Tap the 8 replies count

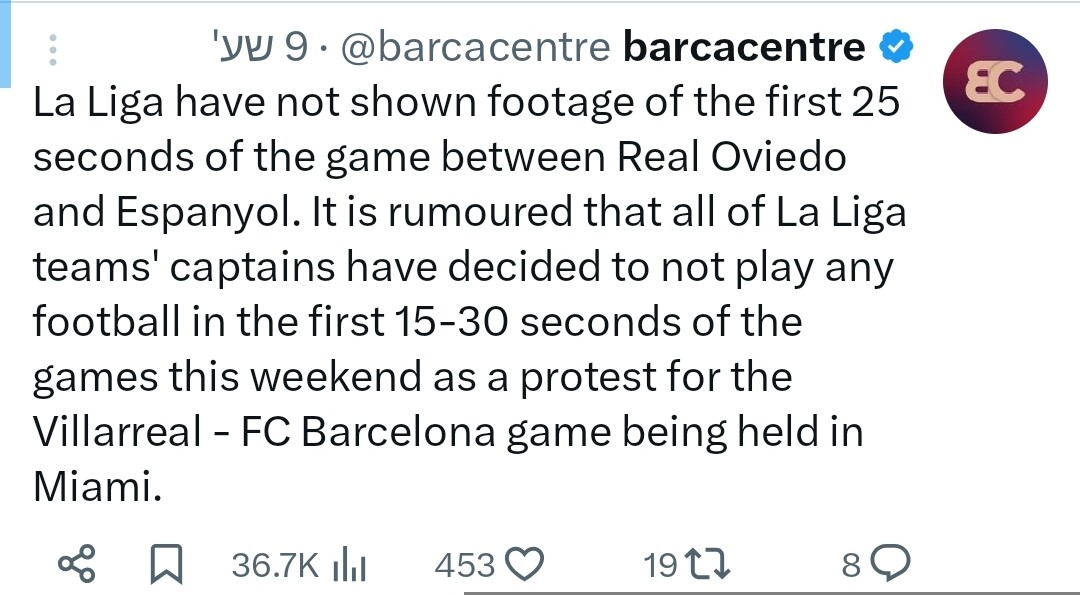point(851,566)
